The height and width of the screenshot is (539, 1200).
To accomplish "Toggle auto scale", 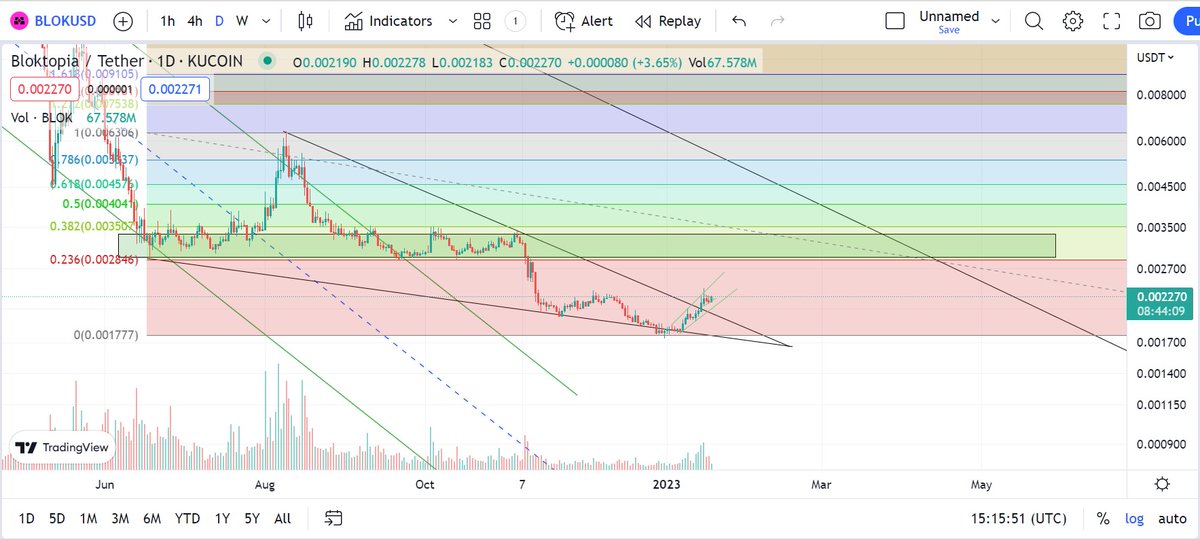I will [1172, 518].
